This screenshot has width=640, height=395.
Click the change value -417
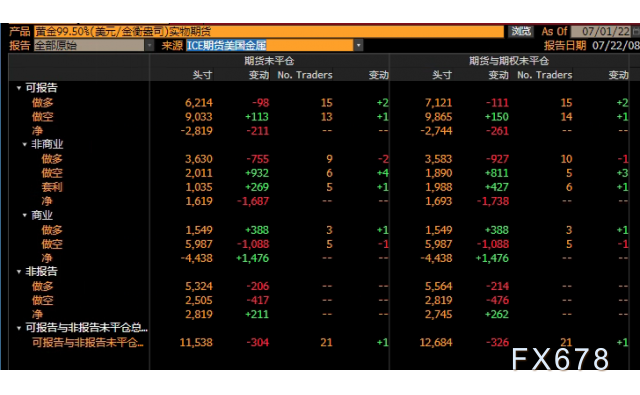point(258,300)
